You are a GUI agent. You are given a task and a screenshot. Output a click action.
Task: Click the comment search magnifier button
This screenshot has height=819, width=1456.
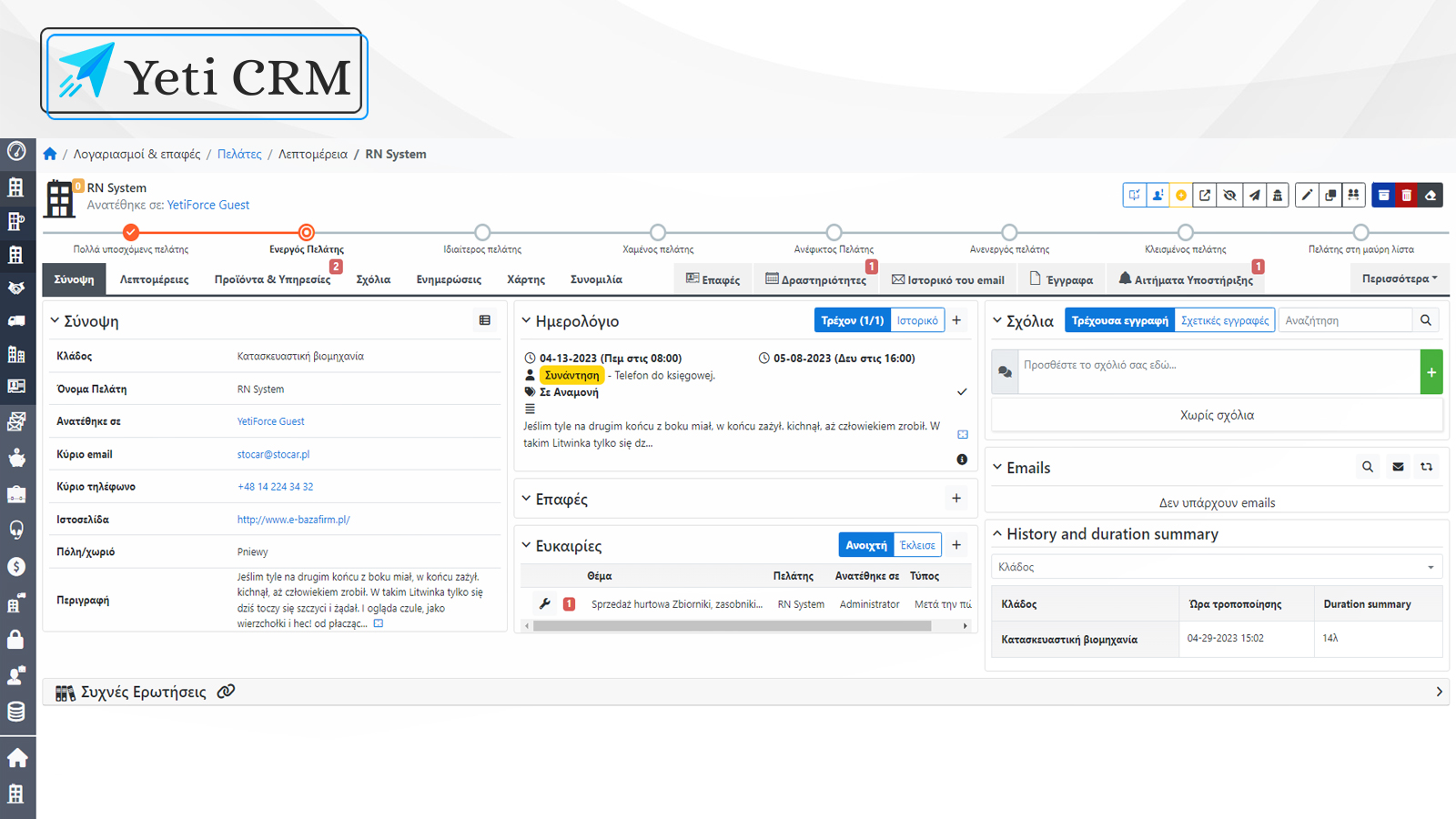pos(1426,320)
